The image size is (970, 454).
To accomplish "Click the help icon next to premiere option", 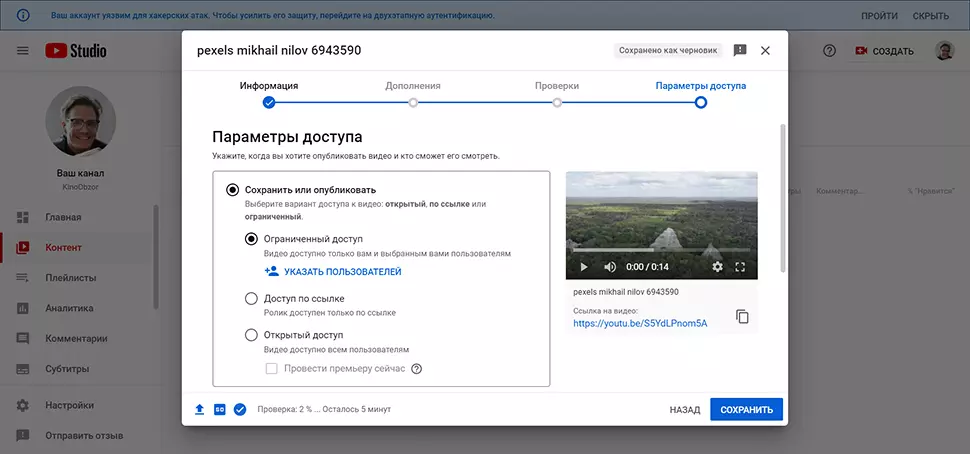I will pyautogui.click(x=417, y=369).
